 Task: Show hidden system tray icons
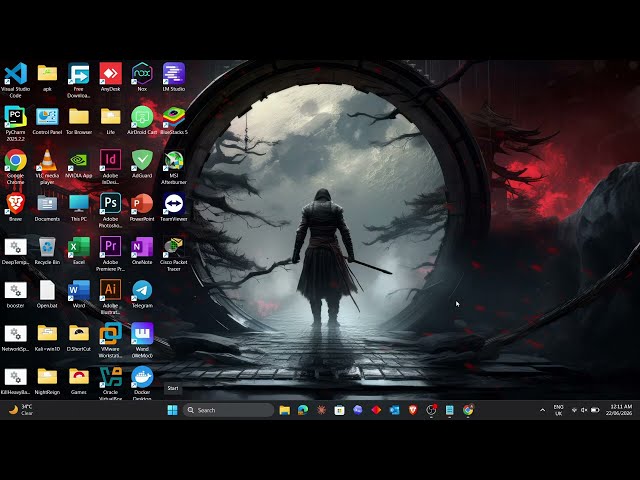(x=542, y=410)
